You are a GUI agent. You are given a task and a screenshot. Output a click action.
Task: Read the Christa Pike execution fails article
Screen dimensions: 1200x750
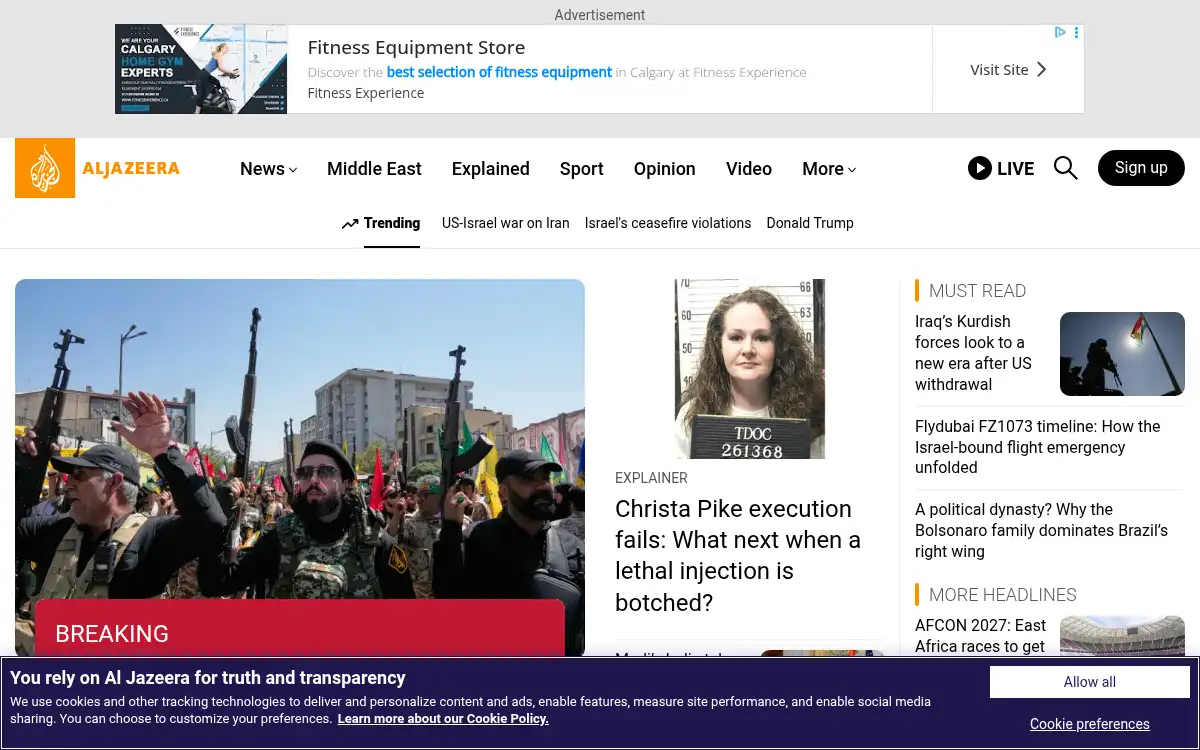738,555
